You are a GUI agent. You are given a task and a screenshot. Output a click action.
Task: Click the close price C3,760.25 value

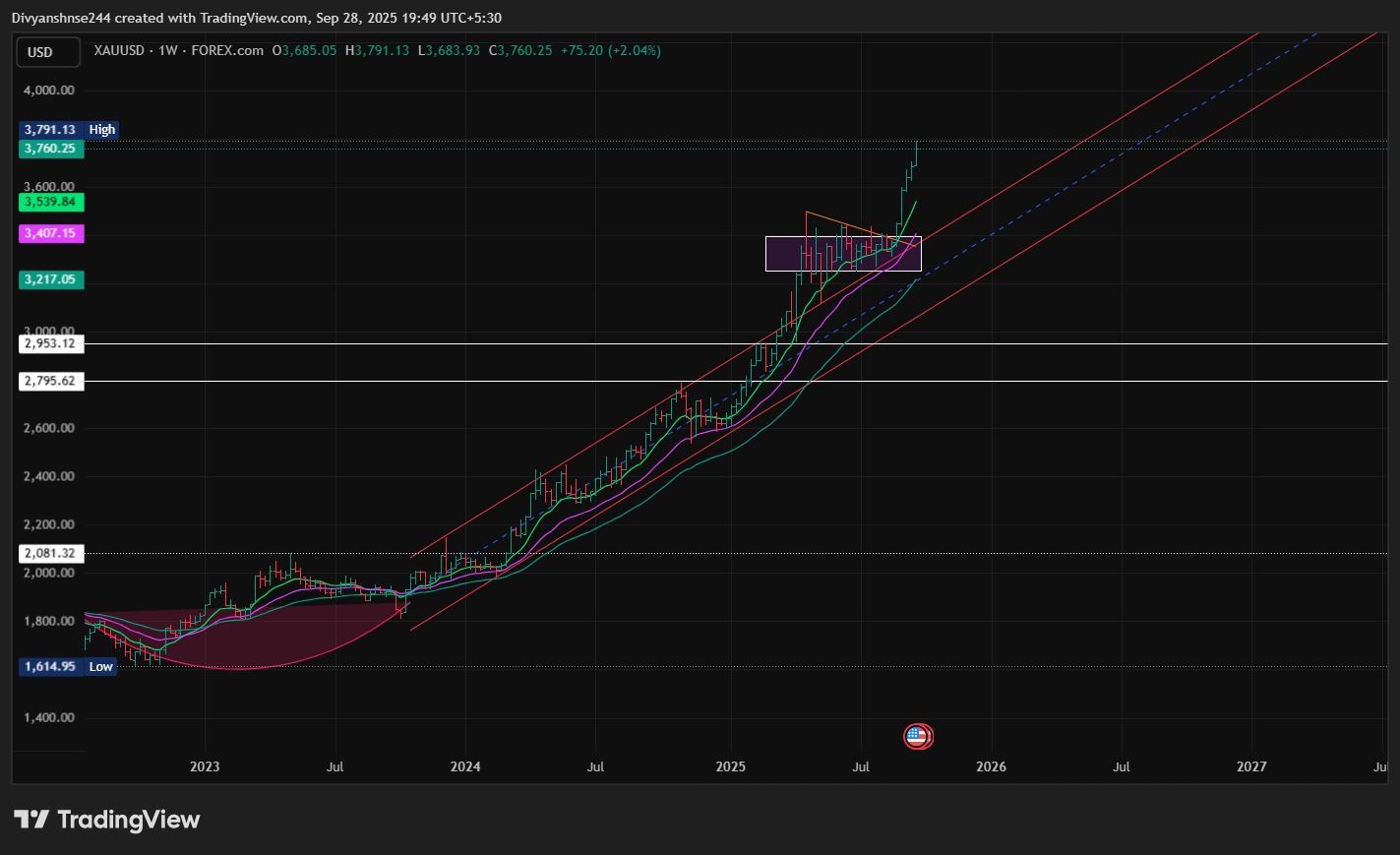520,50
